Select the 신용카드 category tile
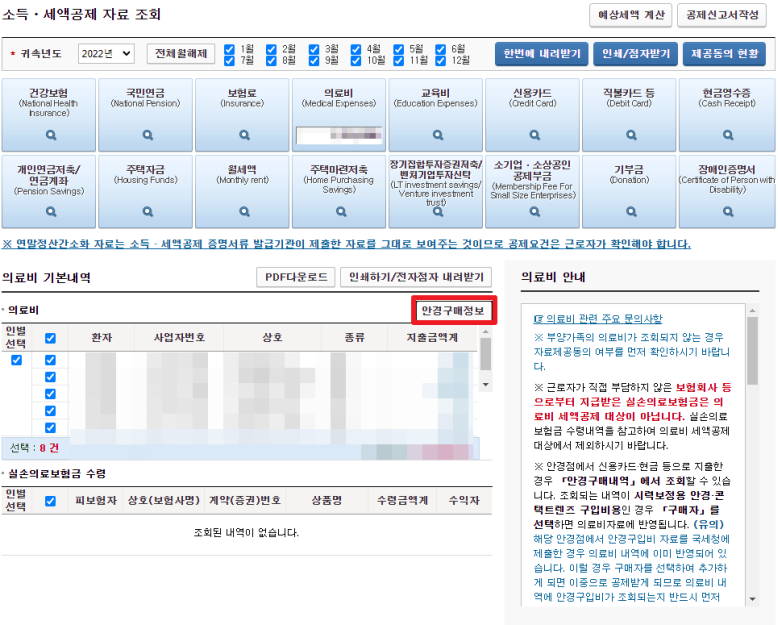 [x=532, y=115]
